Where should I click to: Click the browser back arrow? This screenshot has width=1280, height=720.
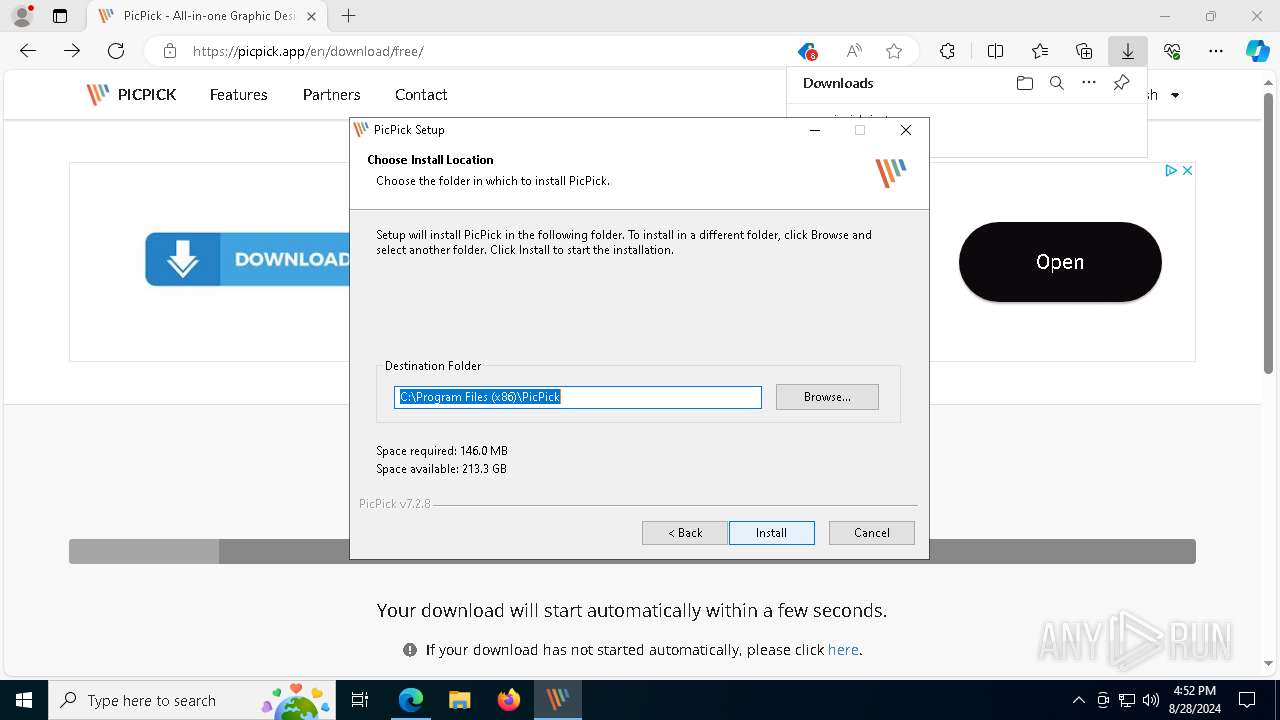pos(28,51)
